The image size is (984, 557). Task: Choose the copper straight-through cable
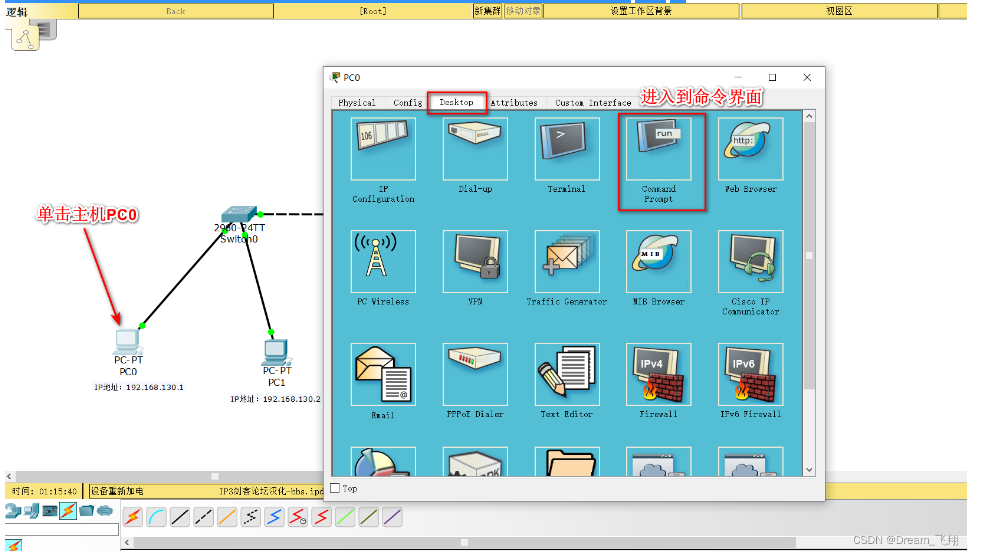tap(179, 517)
